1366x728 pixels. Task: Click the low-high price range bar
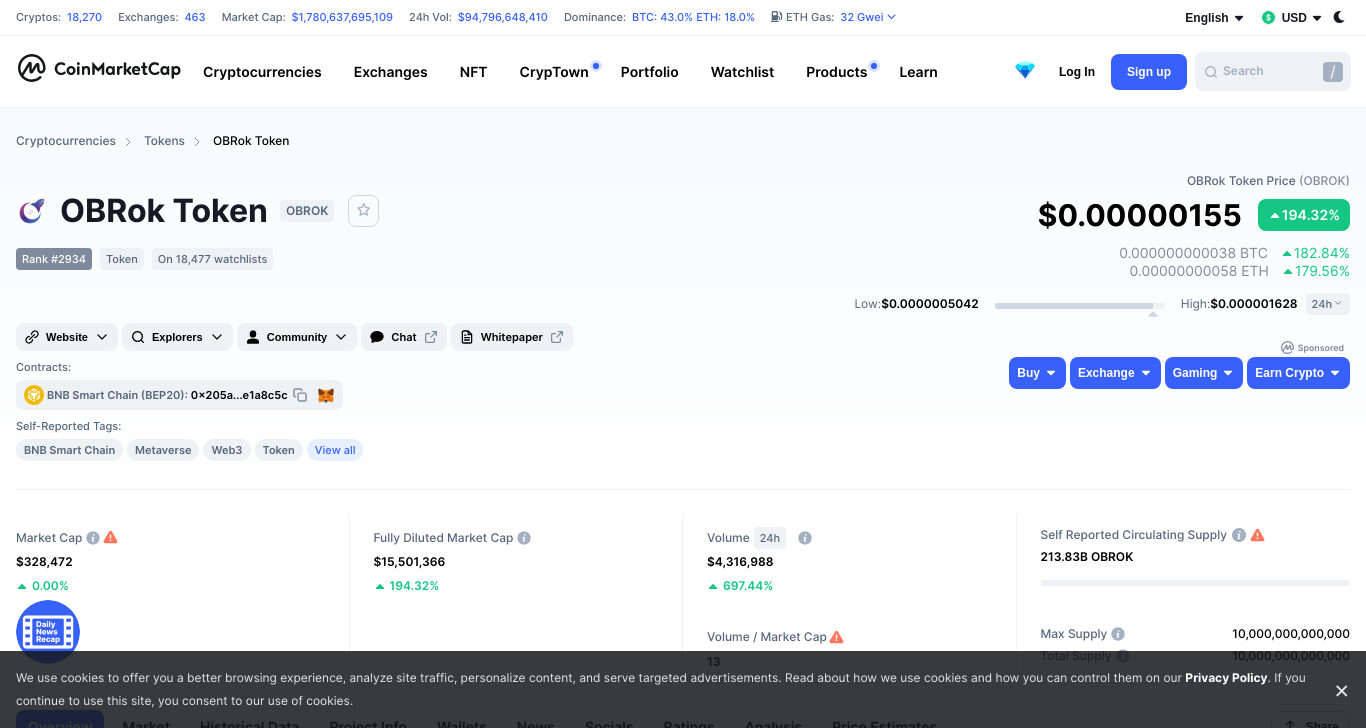1080,305
